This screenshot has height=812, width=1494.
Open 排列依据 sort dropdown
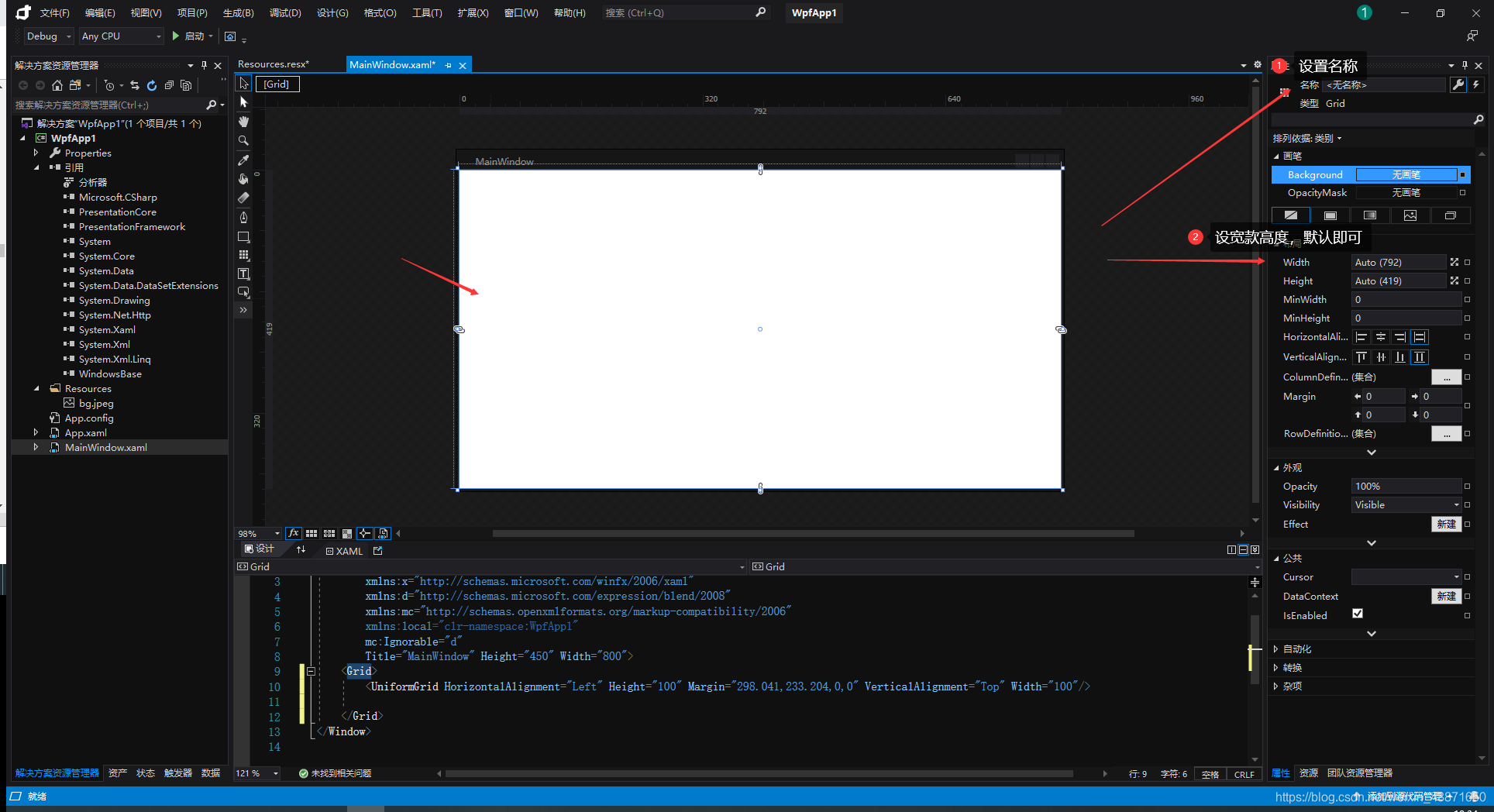tap(1307, 139)
